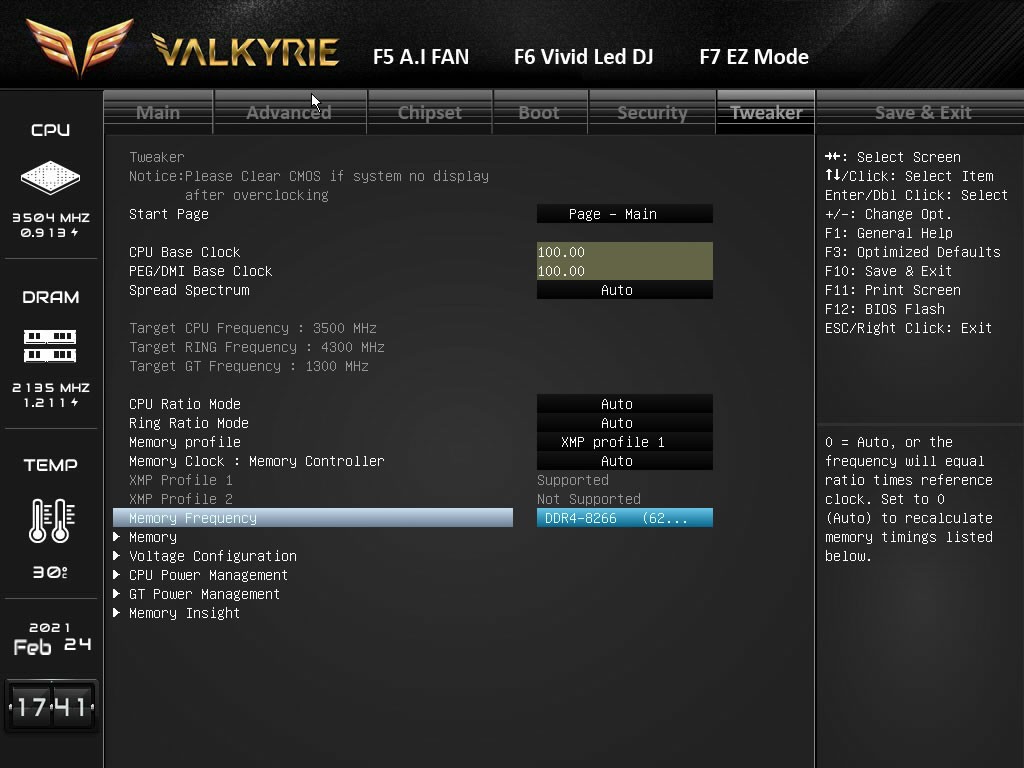Open Memory Clock : Memory Controller dropdown
Image resolution: width=1024 pixels, height=768 pixels.
624,461
